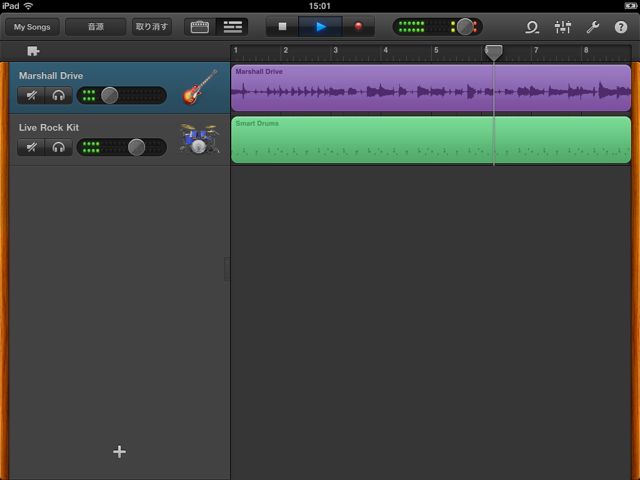640x480 pixels.
Task: Start recording with red record button
Action: tap(358, 27)
